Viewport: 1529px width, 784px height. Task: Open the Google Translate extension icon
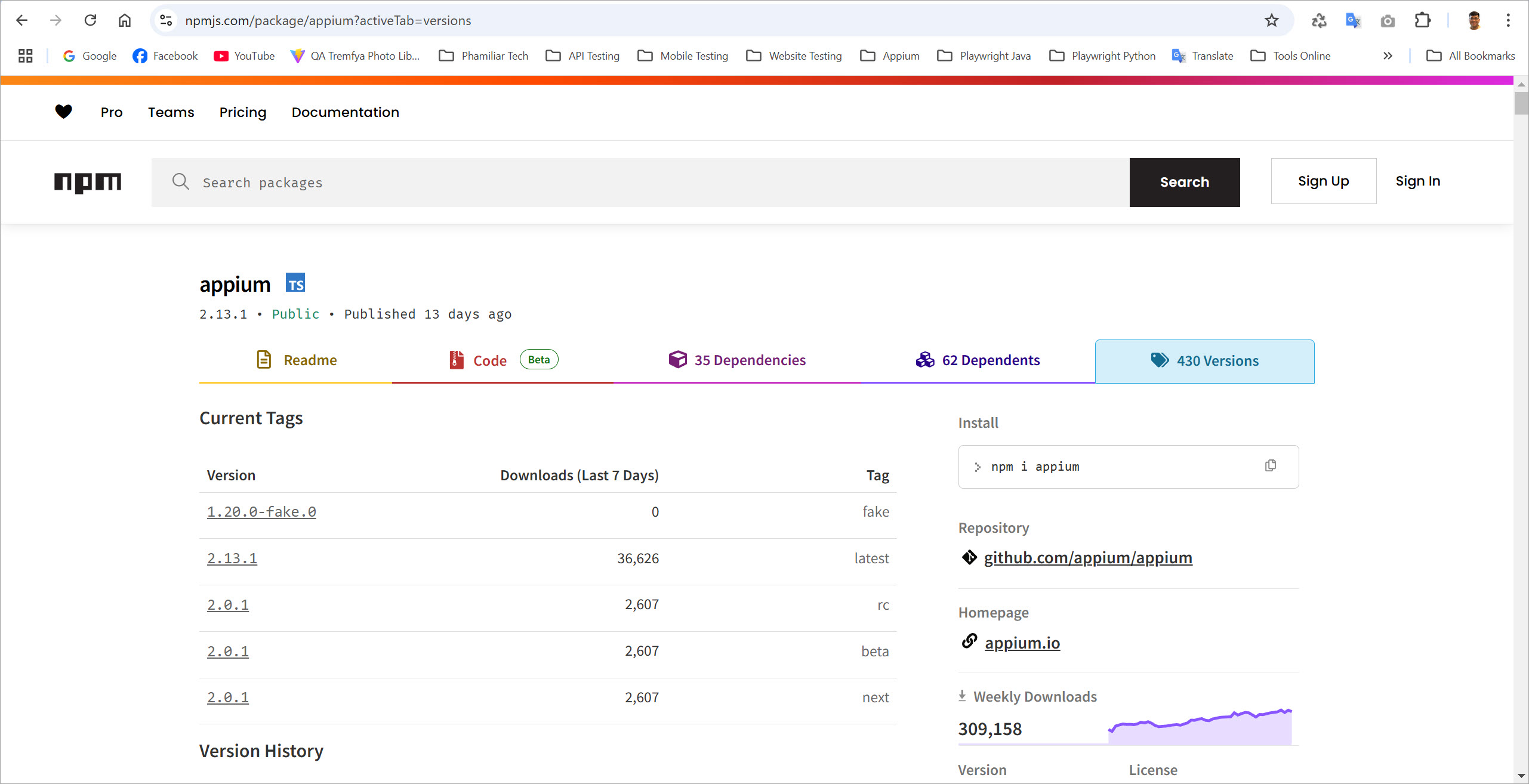[x=1353, y=20]
